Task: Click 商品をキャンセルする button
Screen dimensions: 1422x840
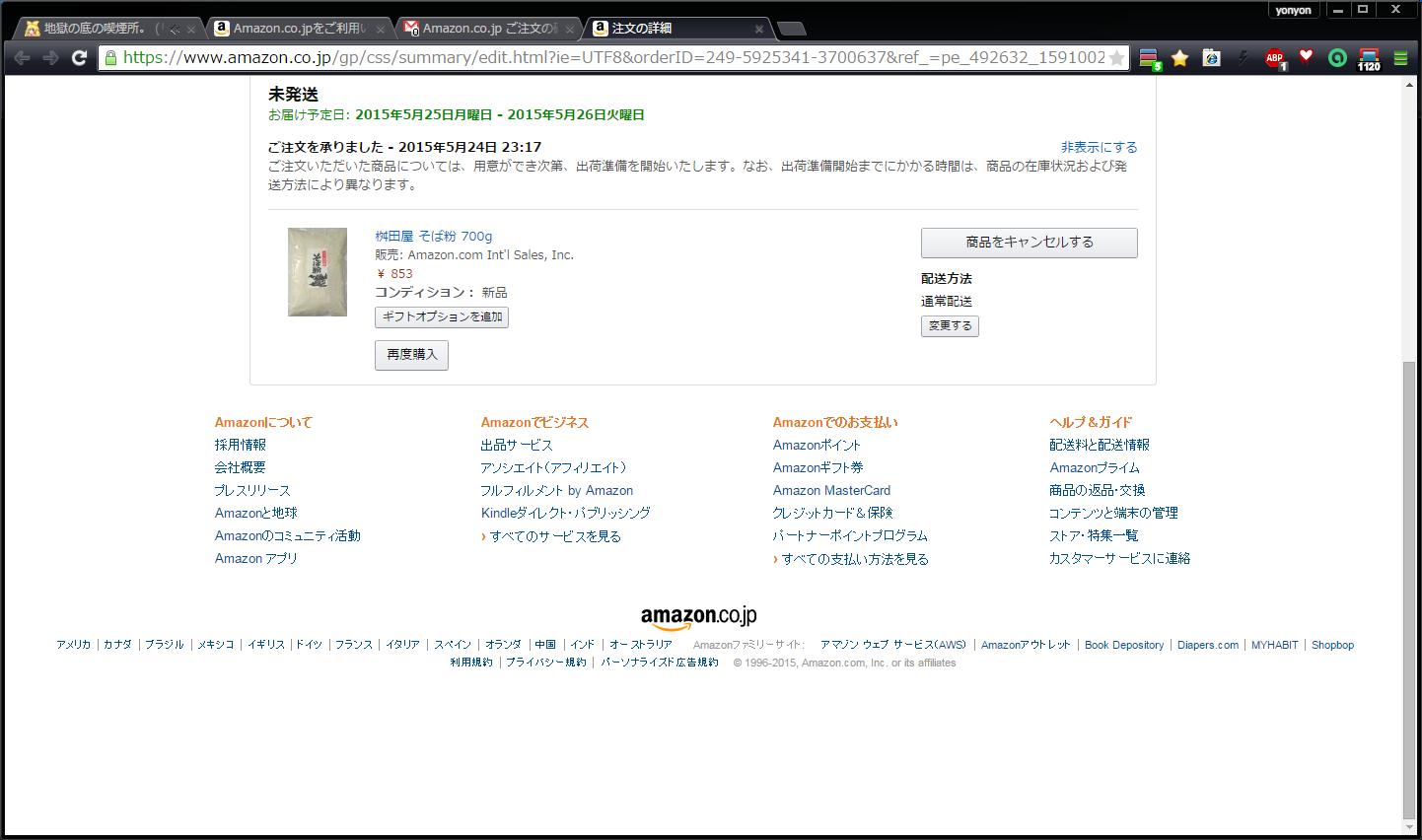Action: (1029, 243)
